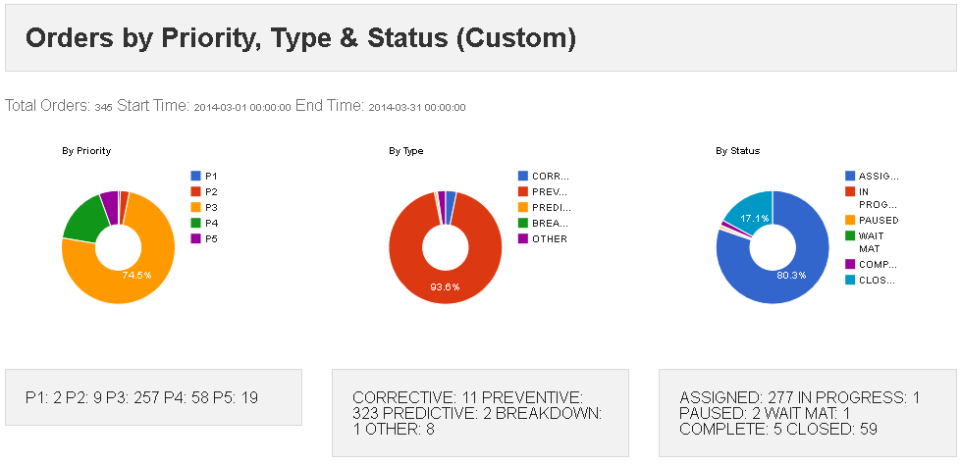Click the priority counts summary box
This screenshot has height=465, width=960.
153,398
